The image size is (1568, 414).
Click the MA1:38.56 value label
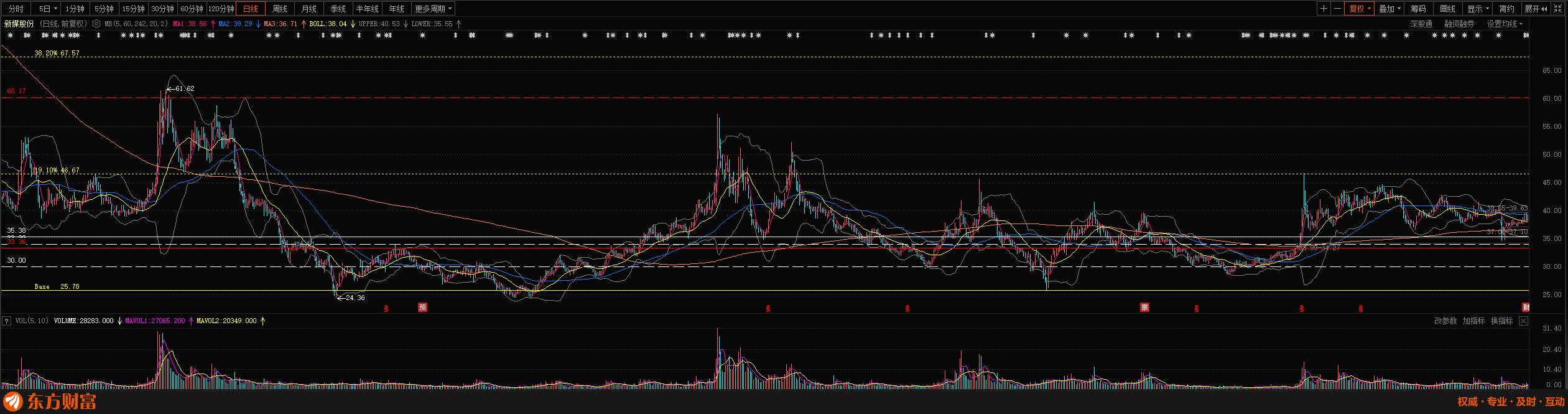(x=190, y=24)
